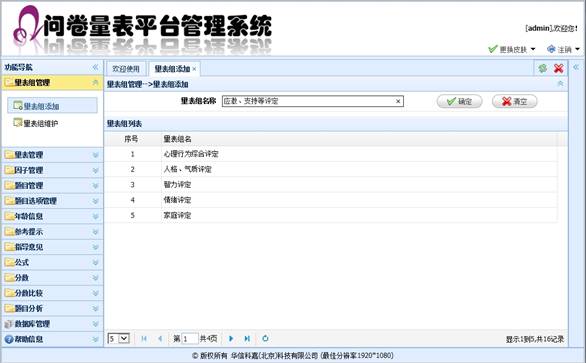
Task: Switch to the 欢迎使用 tab
Action: coord(126,69)
